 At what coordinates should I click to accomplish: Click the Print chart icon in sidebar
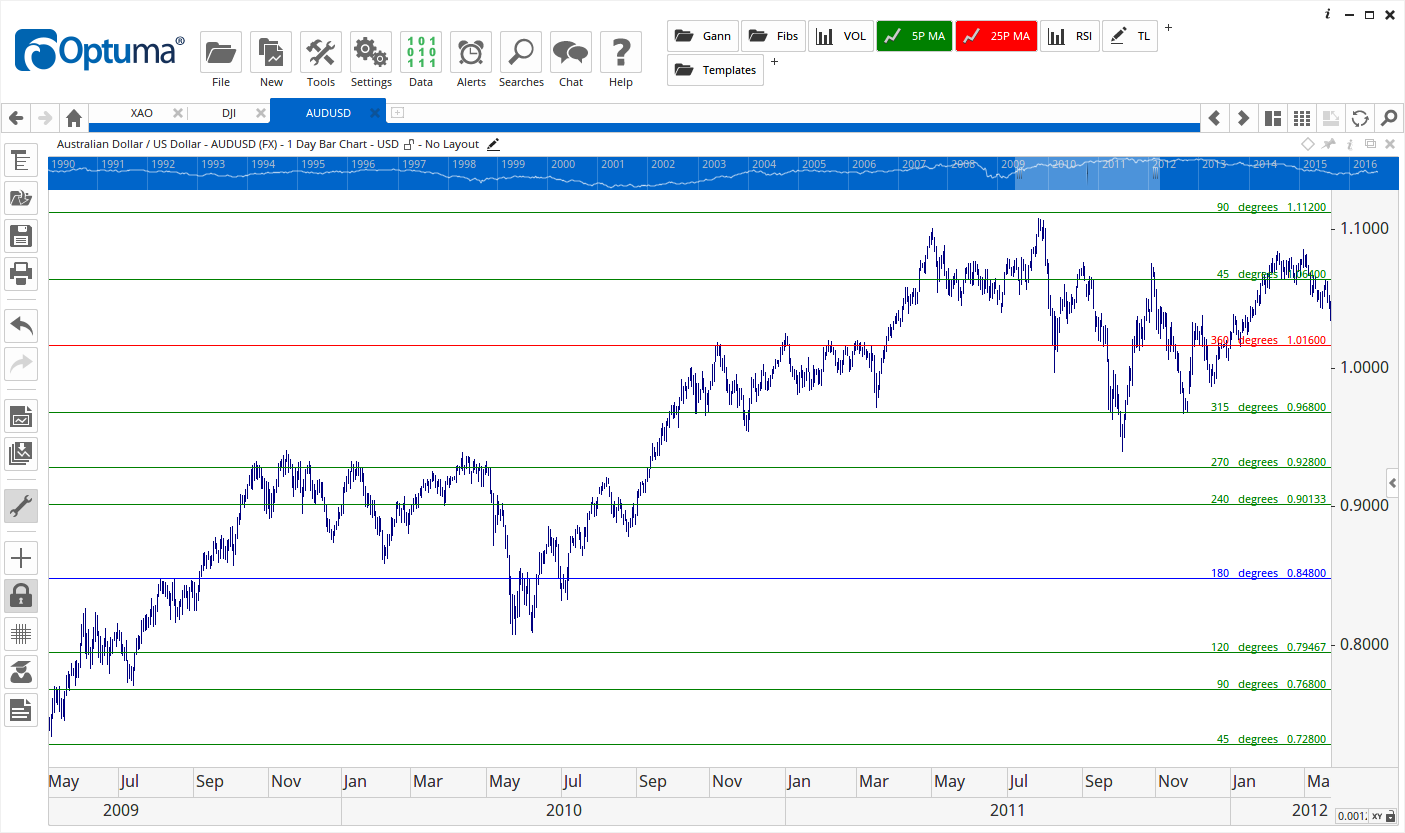21,274
